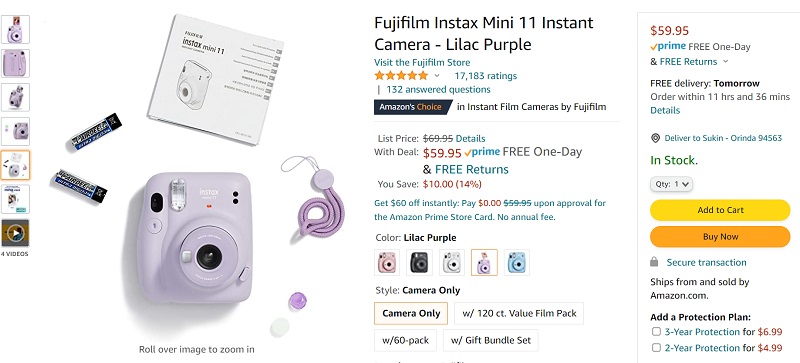
Task: Play the product videos thumbnail
Action: click(15, 233)
